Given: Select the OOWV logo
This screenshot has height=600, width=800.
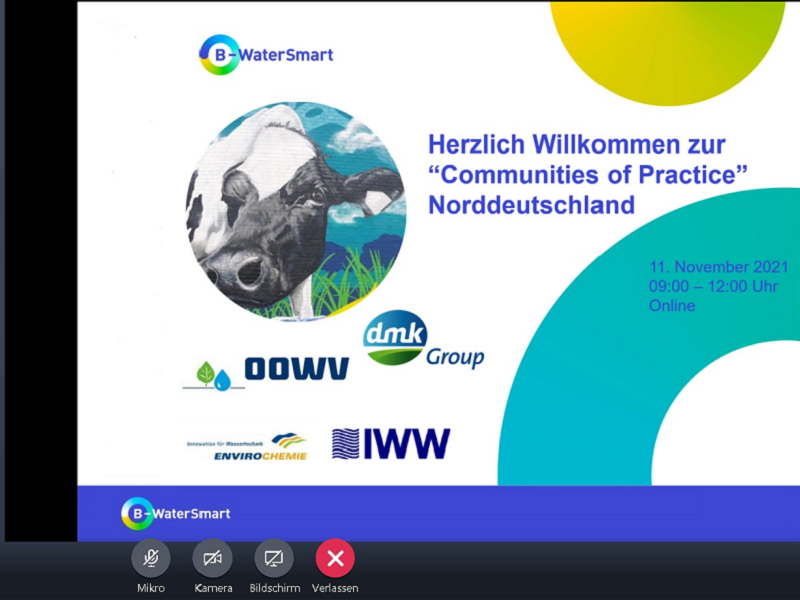Looking at the screenshot, I should tap(266, 371).
